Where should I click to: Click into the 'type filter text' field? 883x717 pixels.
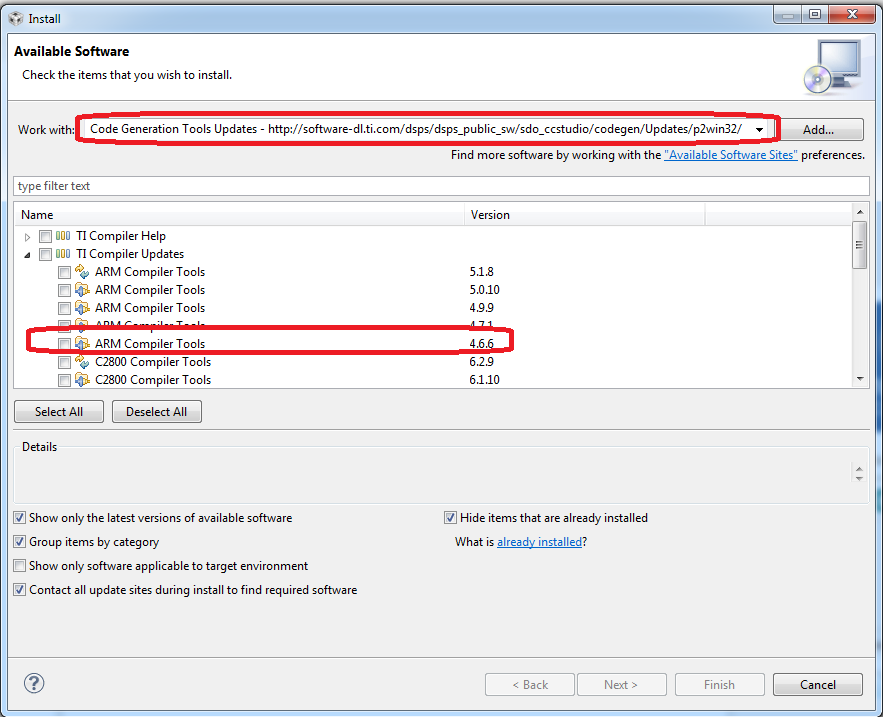pyautogui.click(x=441, y=186)
